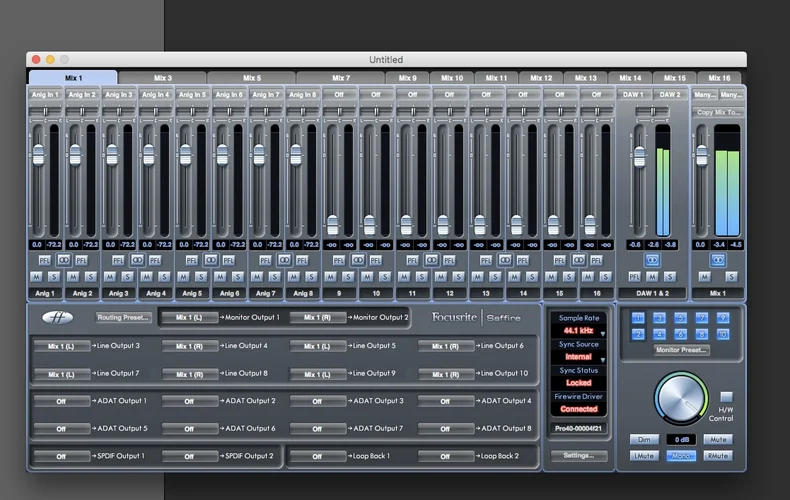Click PFL button on Anlg 1 channel
790x500 pixels.
46,260
